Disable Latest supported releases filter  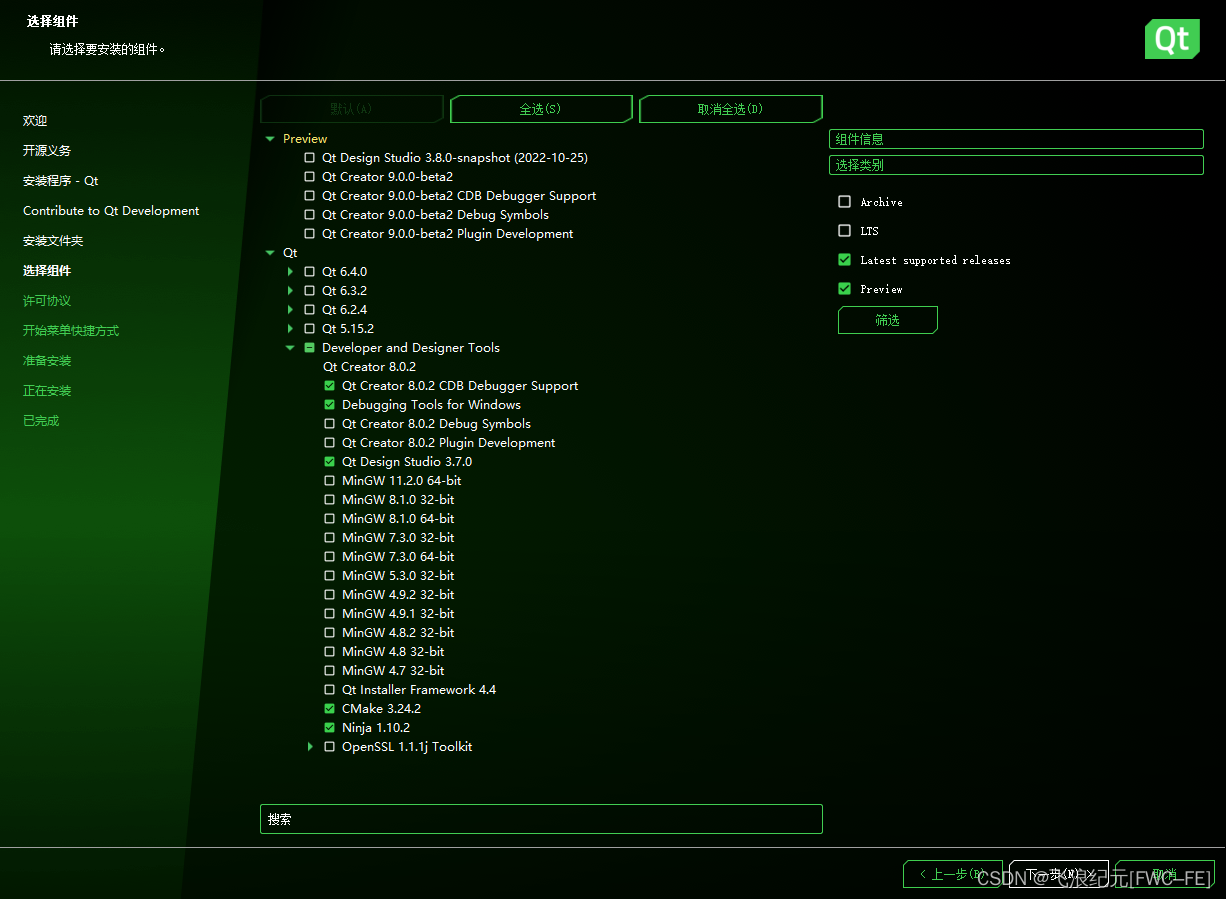point(844,260)
